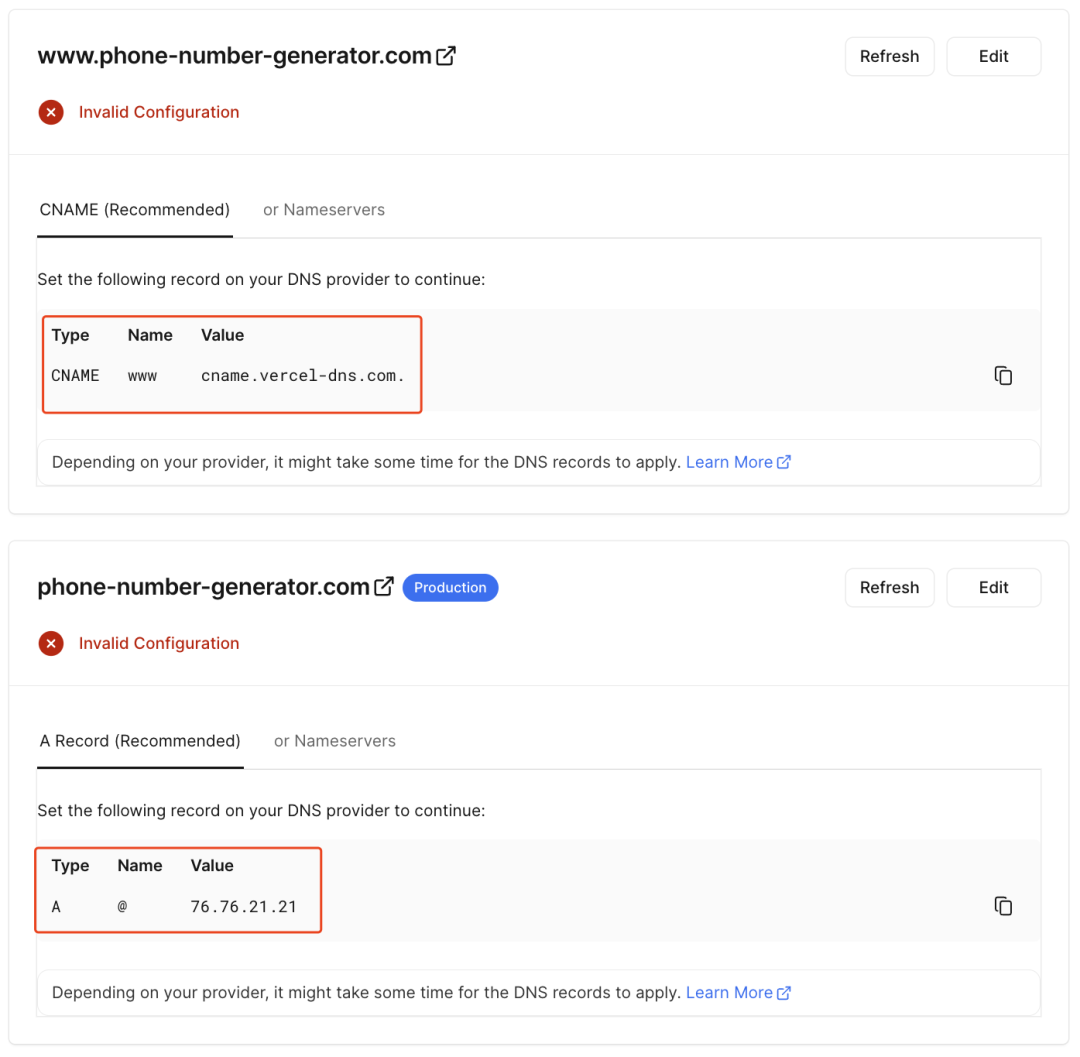
Task: Click red error icon on www domain
Action: [x=51, y=113]
